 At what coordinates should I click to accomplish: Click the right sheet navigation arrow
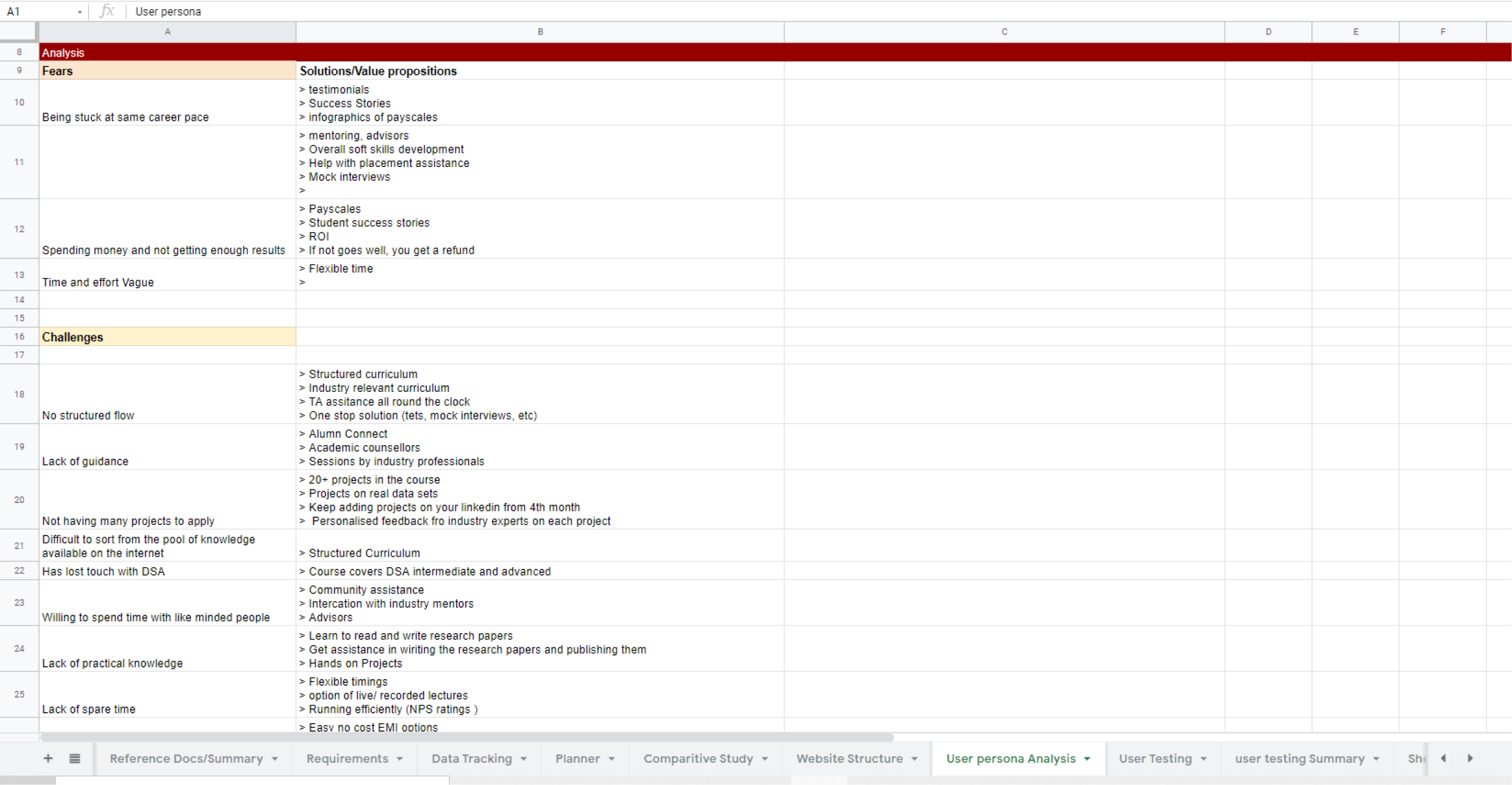[1470, 758]
